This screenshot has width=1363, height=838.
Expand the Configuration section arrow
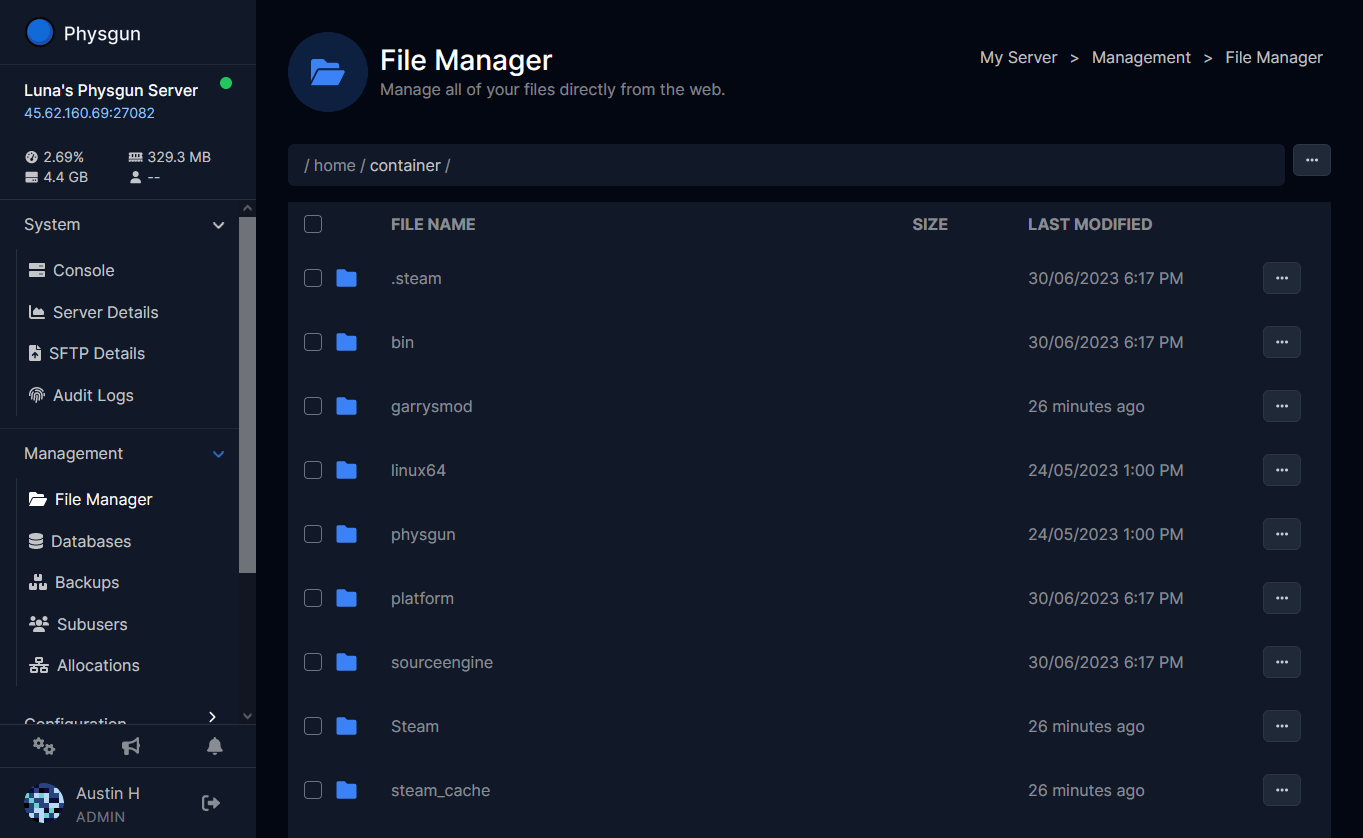pyautogui.click(x=212, y=717)
